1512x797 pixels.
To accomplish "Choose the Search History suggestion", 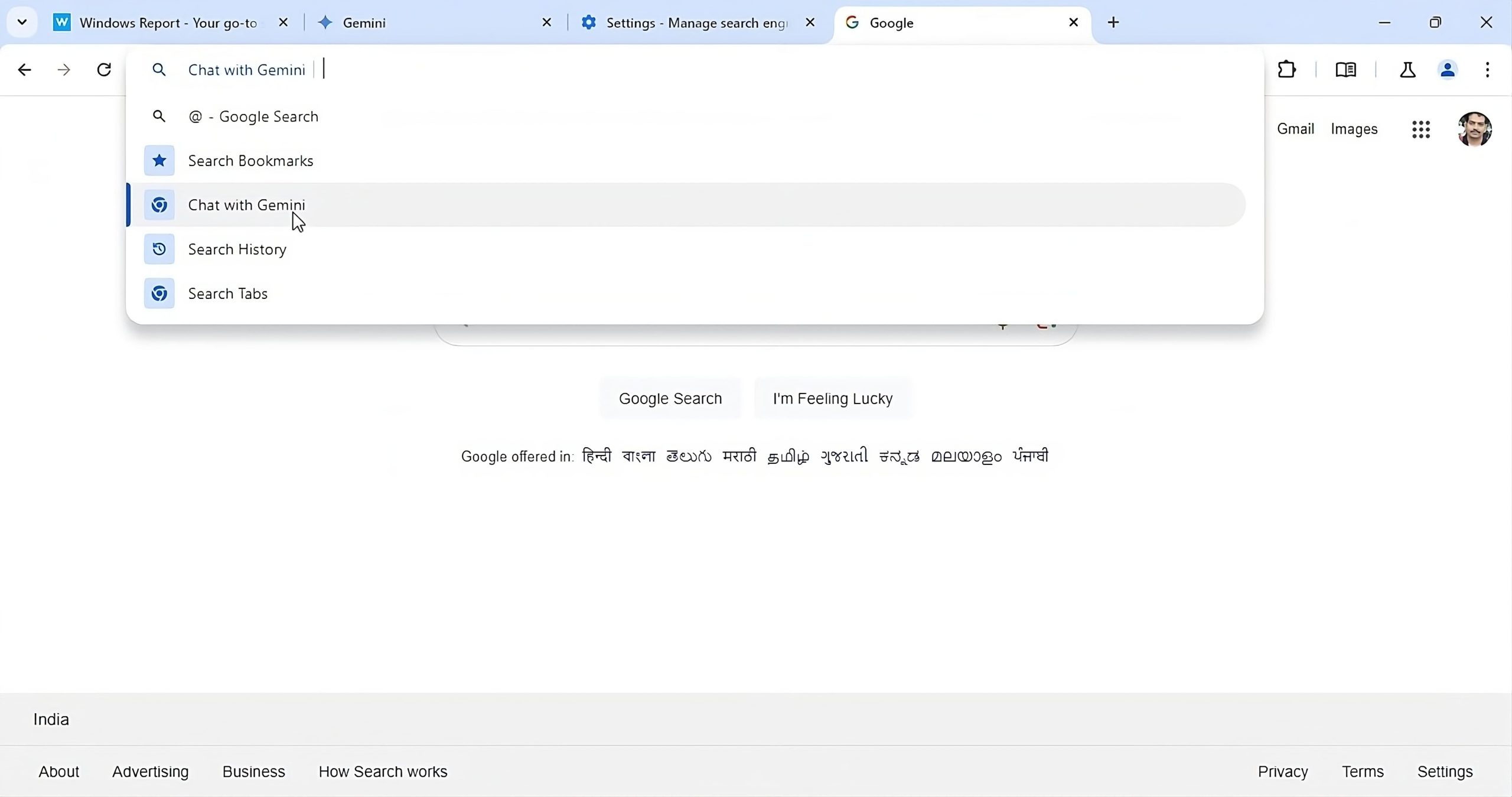I will click(x=686, y=249).
